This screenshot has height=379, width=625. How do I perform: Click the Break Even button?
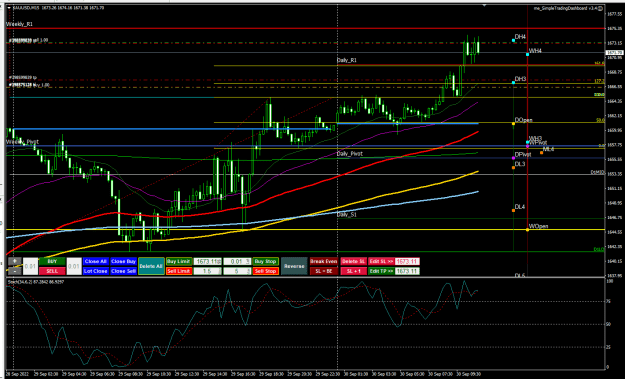click(324, 261)
